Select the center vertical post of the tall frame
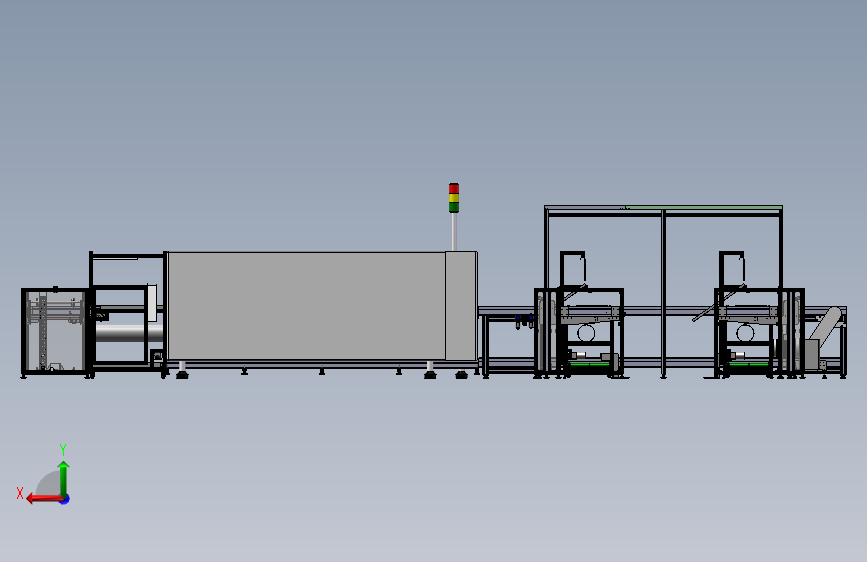The width and height of the screenshot is (867, 562). (664, 293)
